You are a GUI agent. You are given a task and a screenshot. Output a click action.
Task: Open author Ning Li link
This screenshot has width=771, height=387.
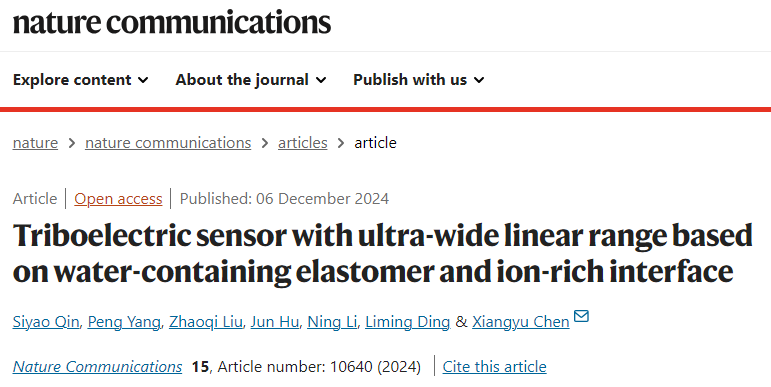(332, 322)
